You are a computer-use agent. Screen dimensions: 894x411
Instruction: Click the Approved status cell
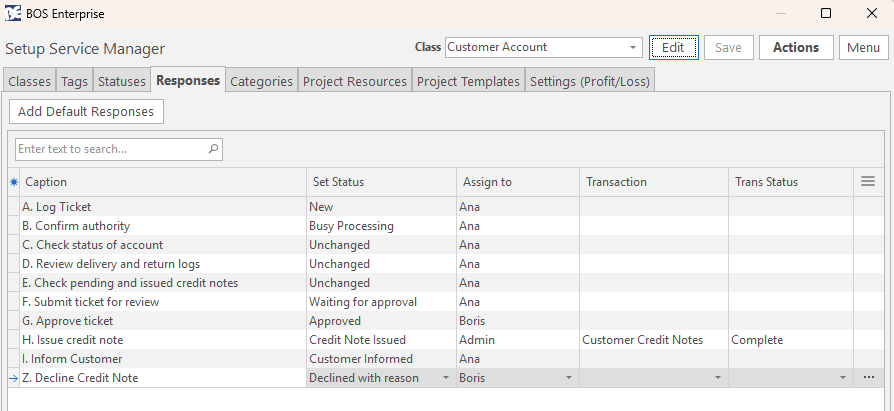click(x=381, y=321)
